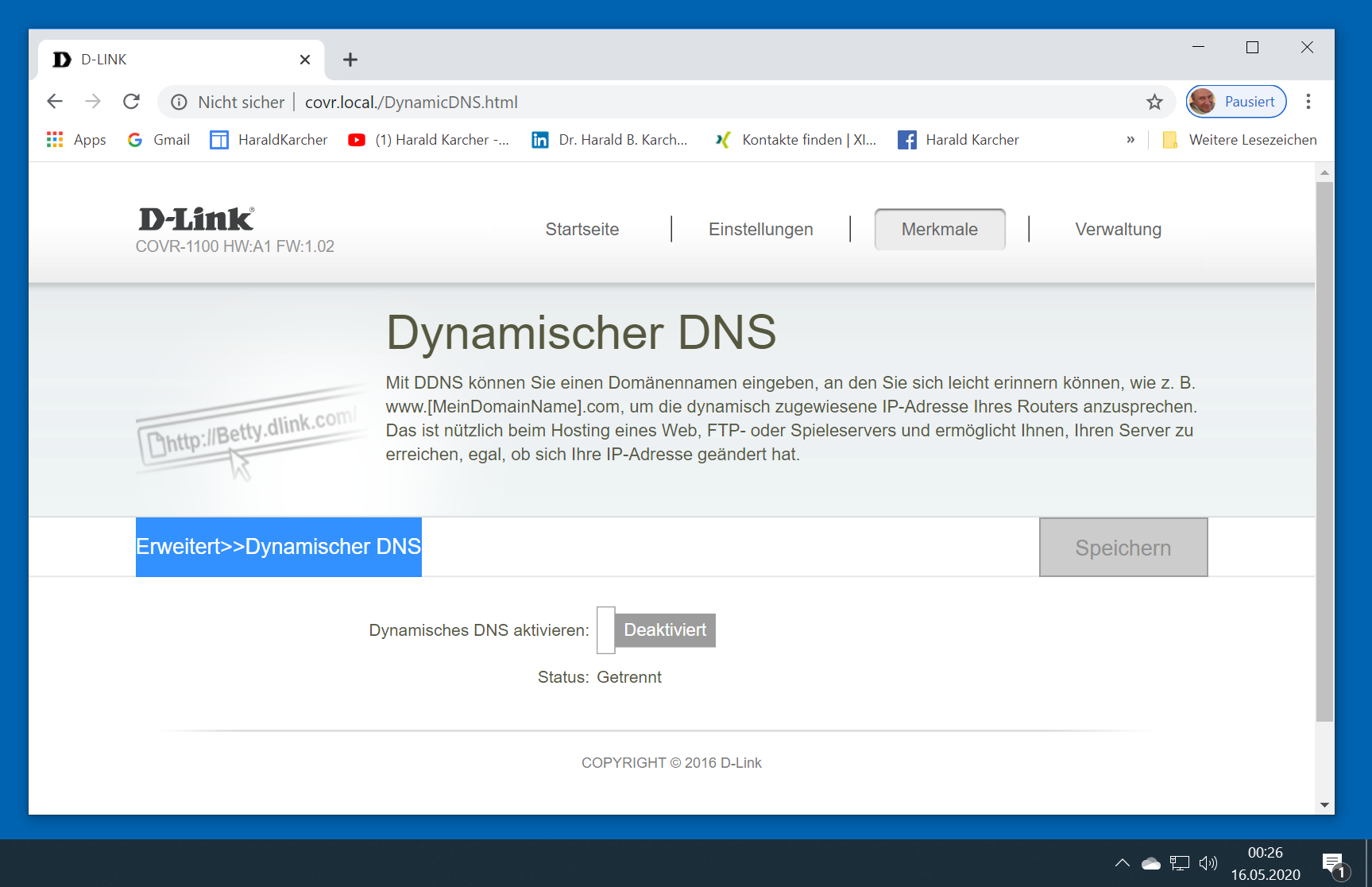Expand hidden system tray icons

coord(1122,863)
